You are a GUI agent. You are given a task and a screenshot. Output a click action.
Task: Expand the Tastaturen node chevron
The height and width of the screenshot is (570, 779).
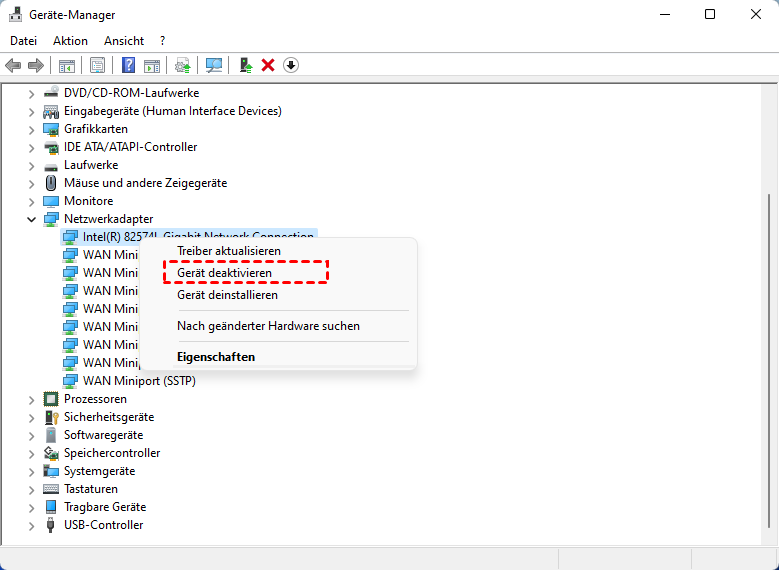click(x=31, y=490)
